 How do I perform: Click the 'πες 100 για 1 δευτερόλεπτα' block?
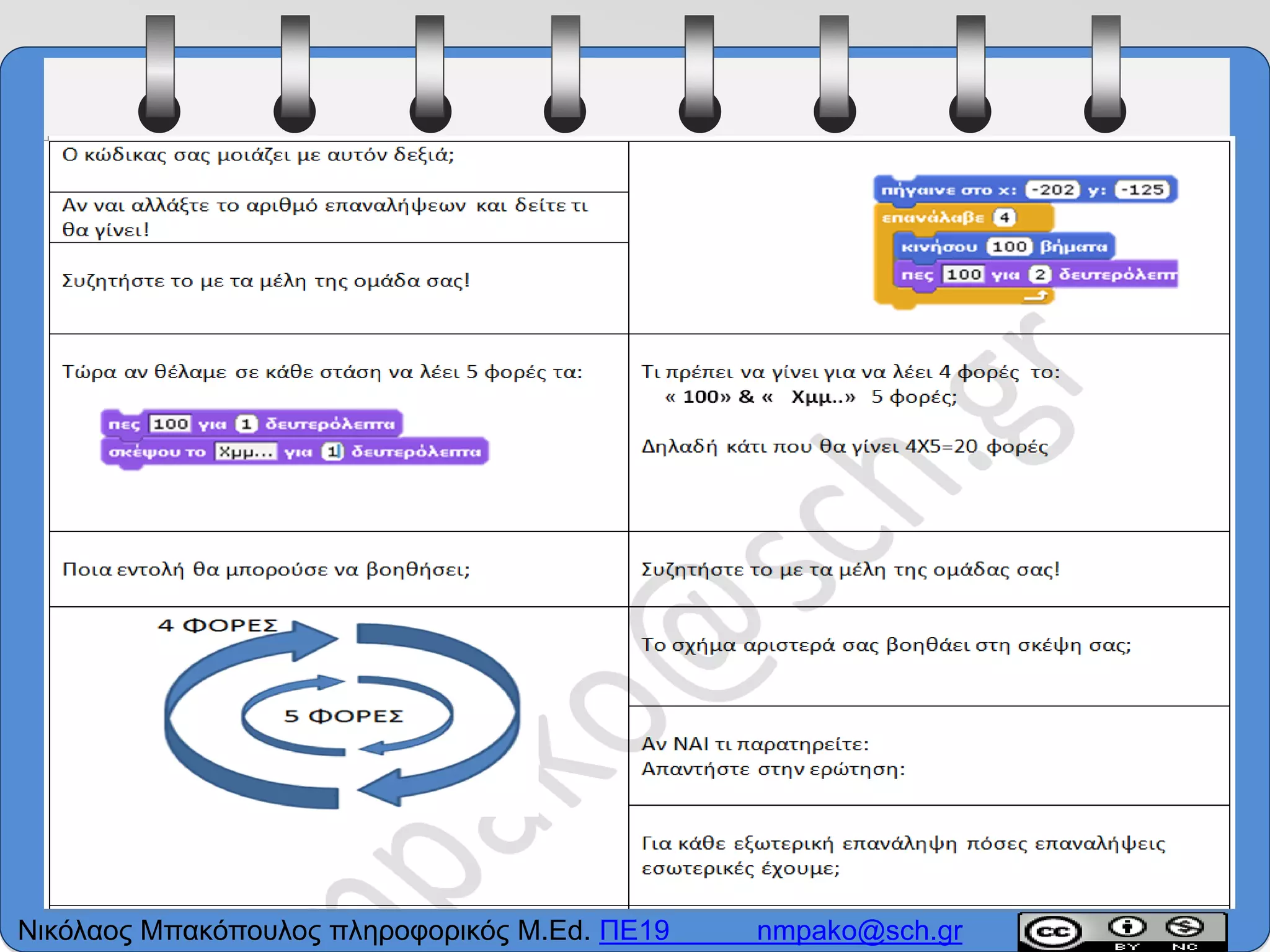click(x=124, y=424)
